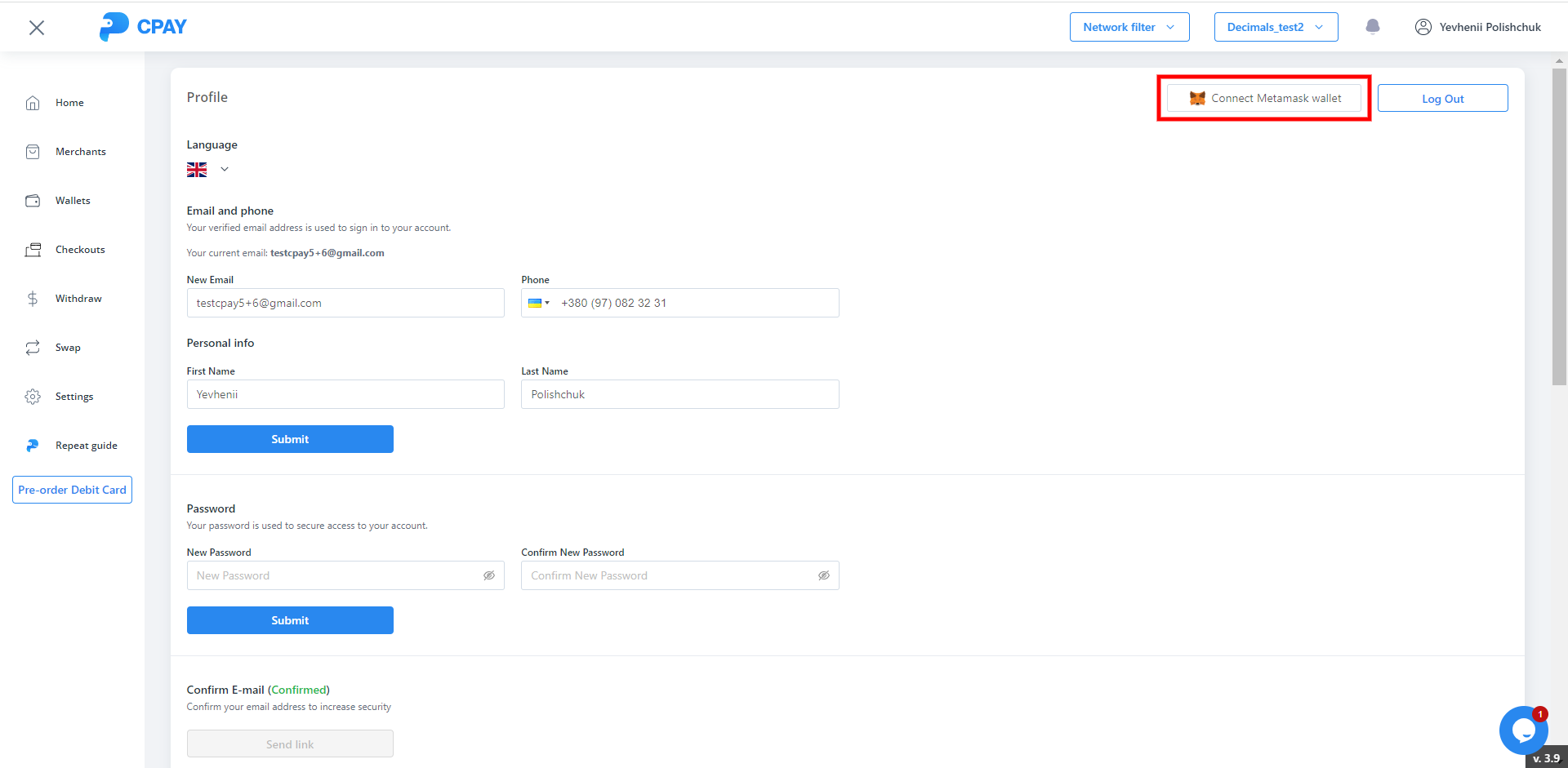Change the phone country code flag
The height and width of the screenshot is (768, 1568).
[x=539, y=303]
